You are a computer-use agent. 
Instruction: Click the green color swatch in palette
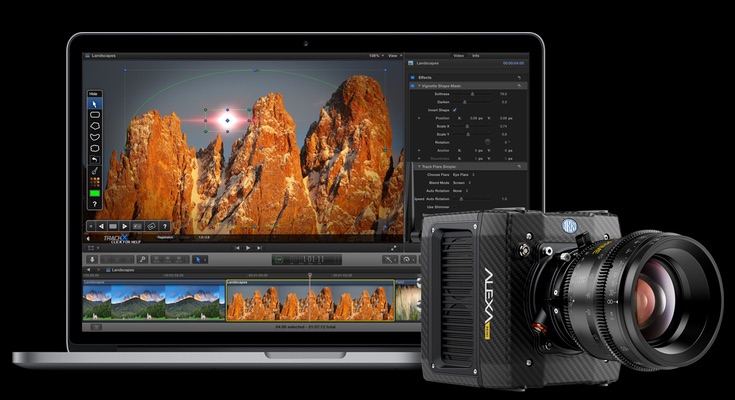coord(95,192)
